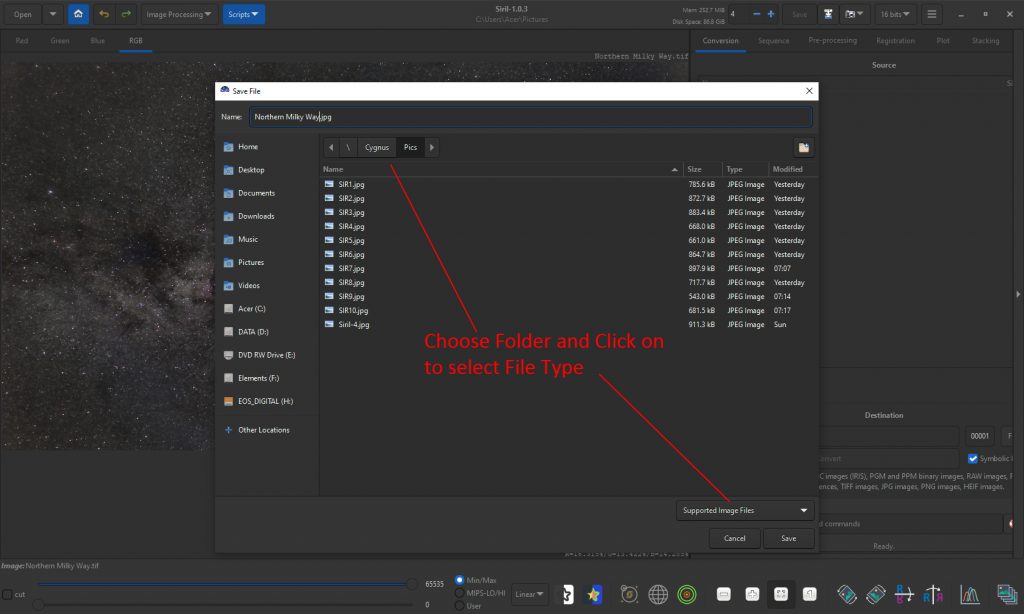
Task: Show the celestial grid globe icon
Action: coord(658,594)
